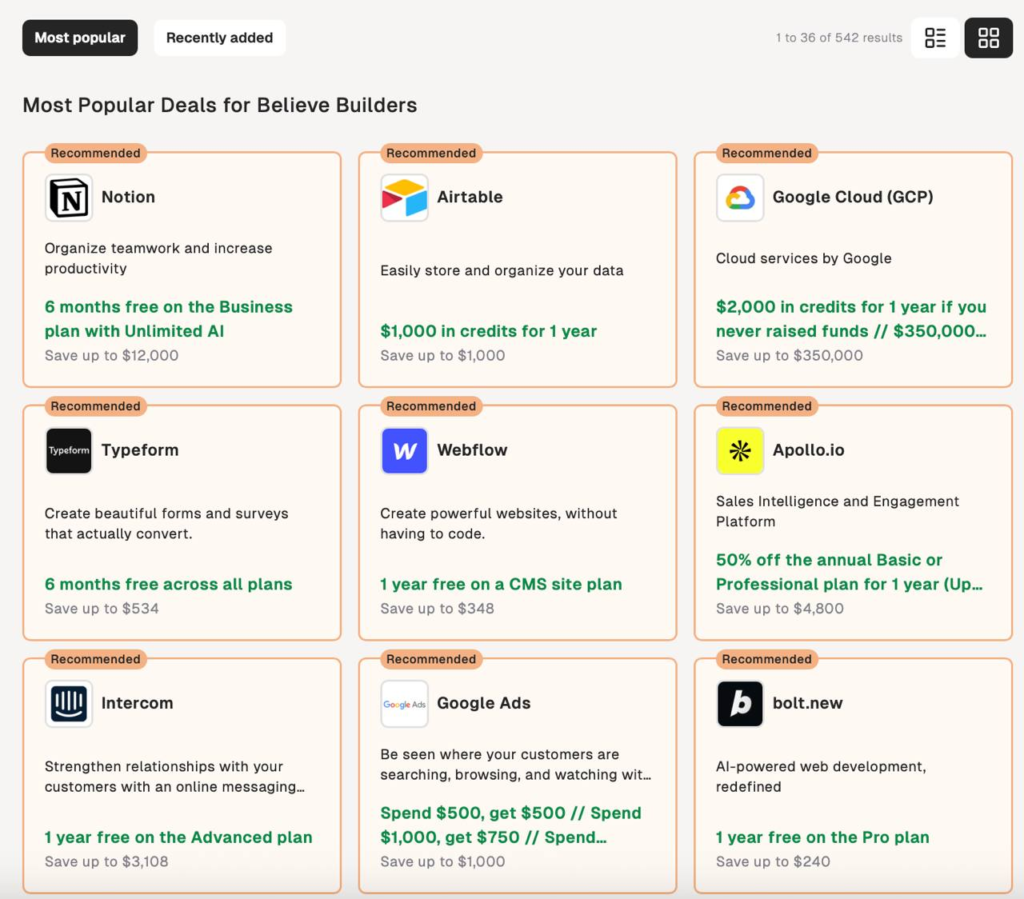Click '$2,000 in credits for 1 year' offer
1024x899 pixels.
[851, 319]
